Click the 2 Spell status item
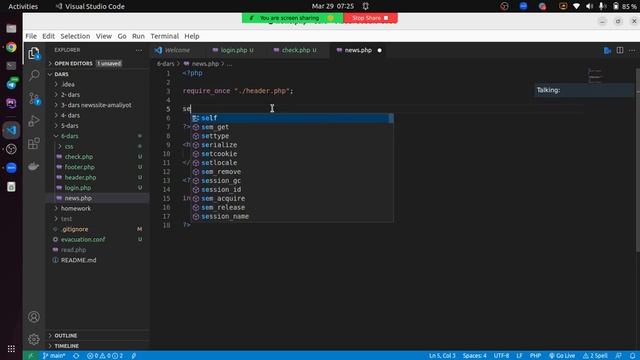 point(595,356)
